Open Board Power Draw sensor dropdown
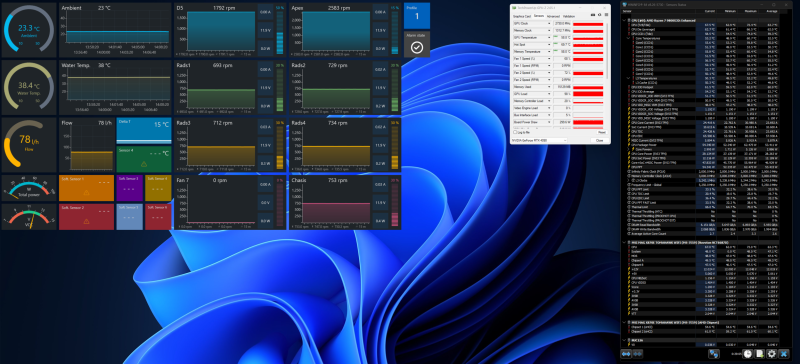Viewport: 800px width, 364px height. pyautogui.click(x=549, y=122)
